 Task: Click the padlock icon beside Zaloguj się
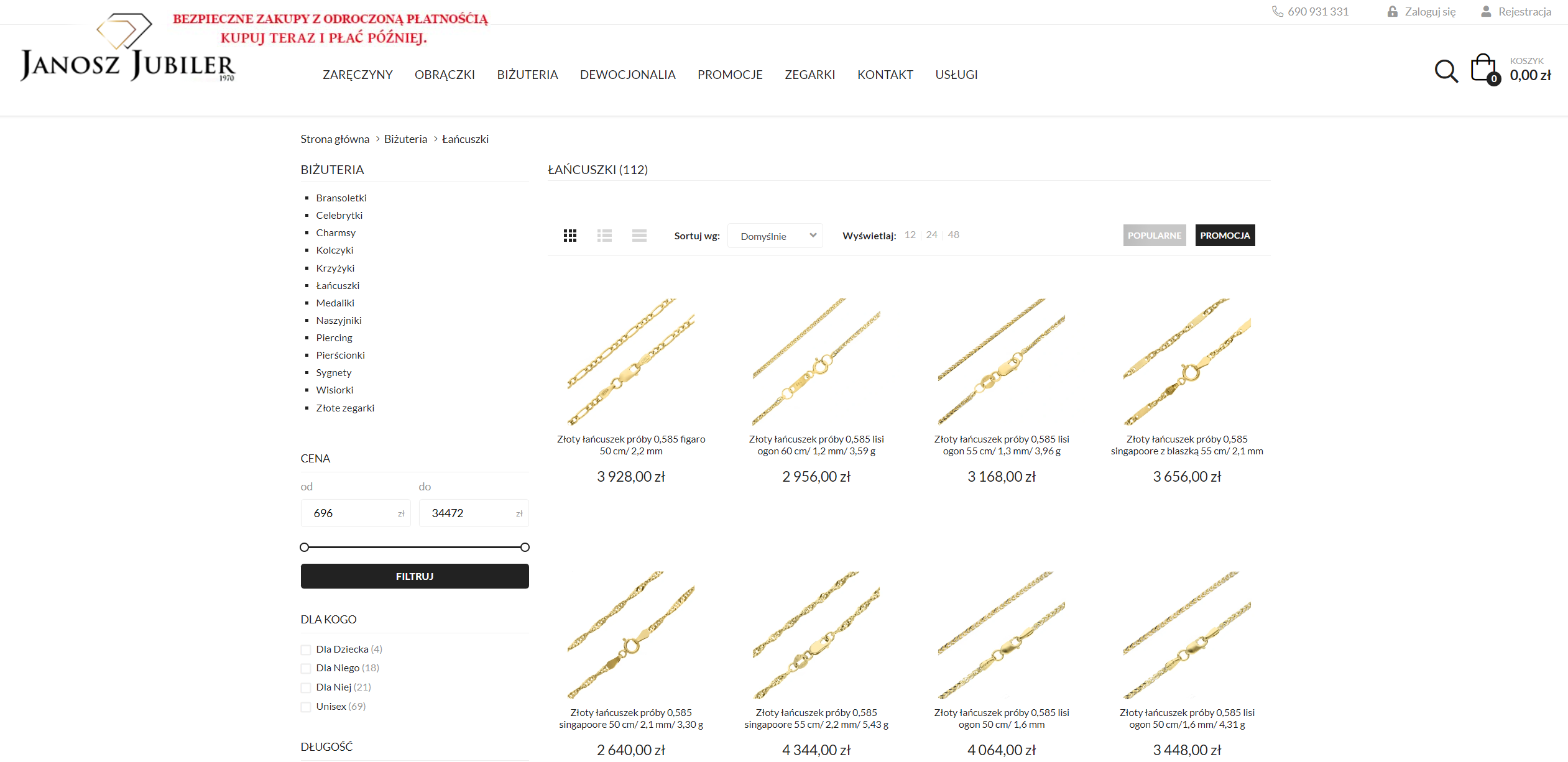click(1392, 11)
